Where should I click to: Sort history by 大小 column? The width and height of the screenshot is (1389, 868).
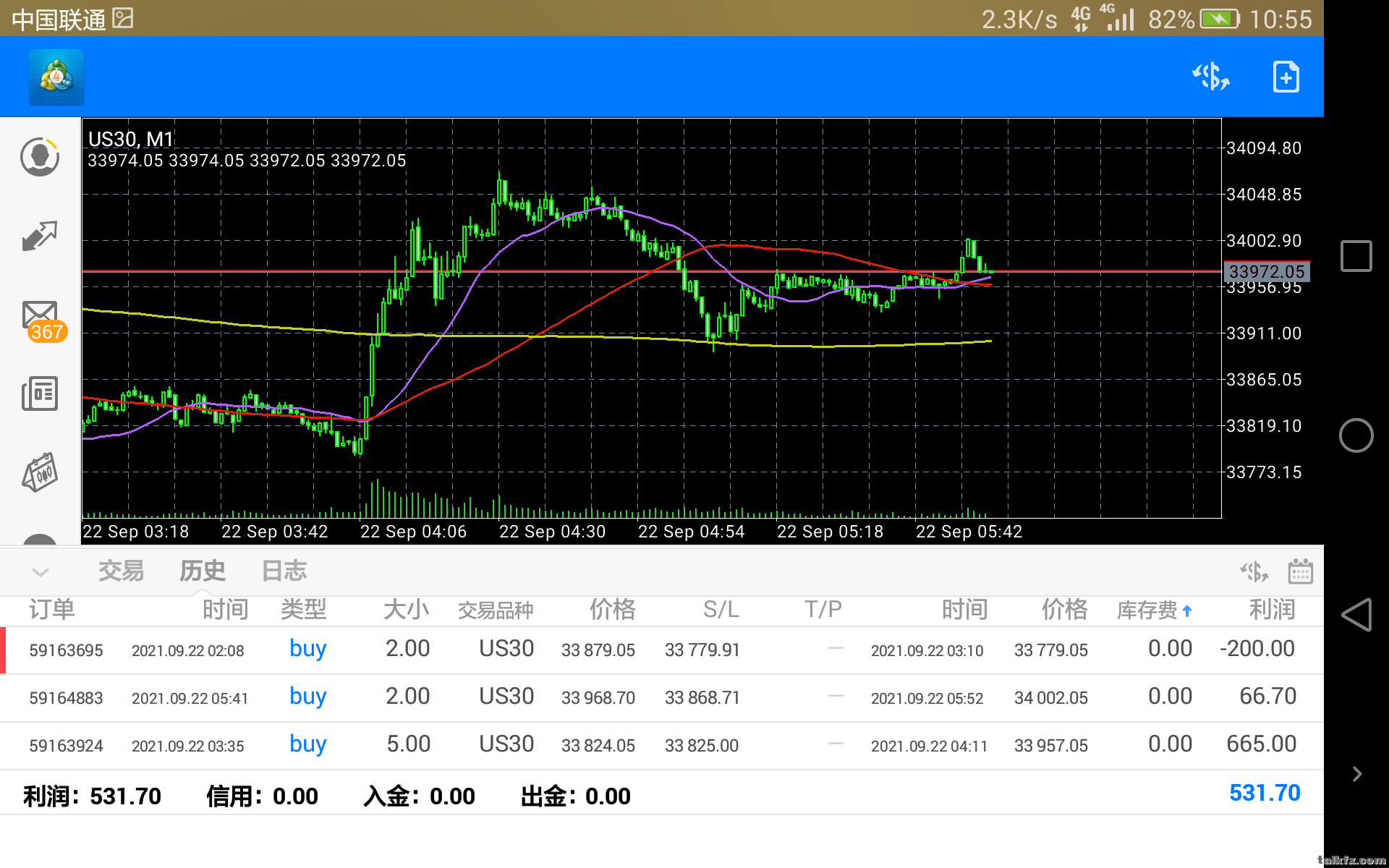[406, 610]
